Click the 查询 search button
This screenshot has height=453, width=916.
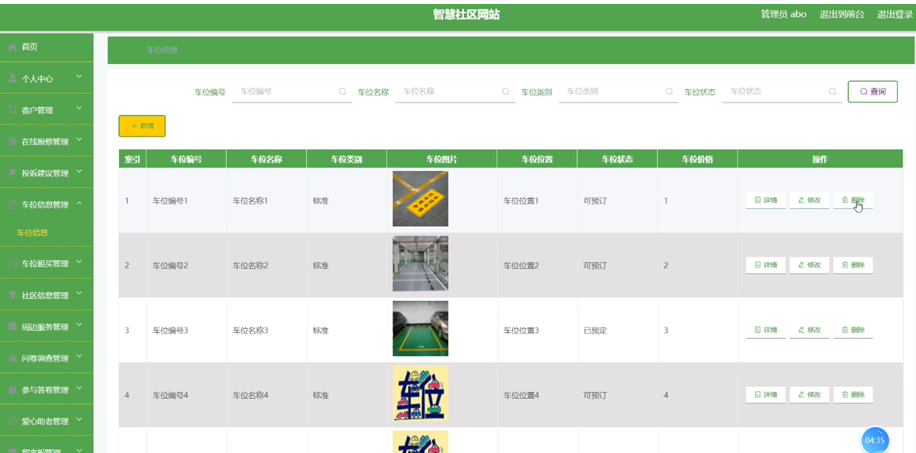873,92
